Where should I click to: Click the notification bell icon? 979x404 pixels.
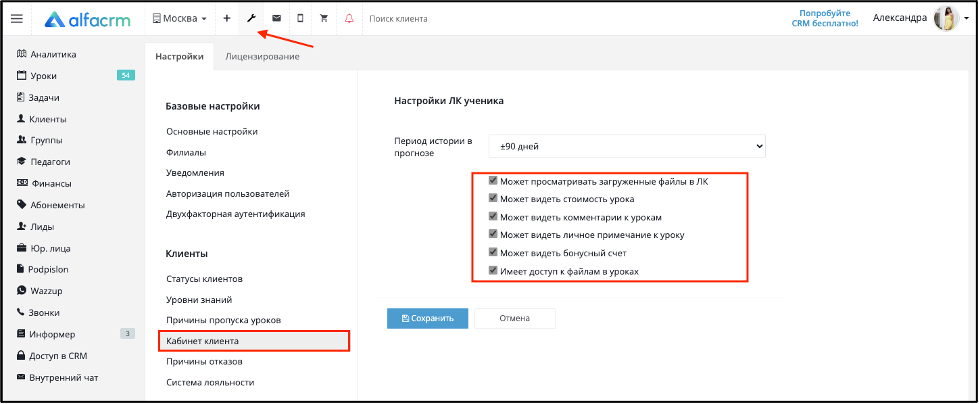(x=348, y=18)
